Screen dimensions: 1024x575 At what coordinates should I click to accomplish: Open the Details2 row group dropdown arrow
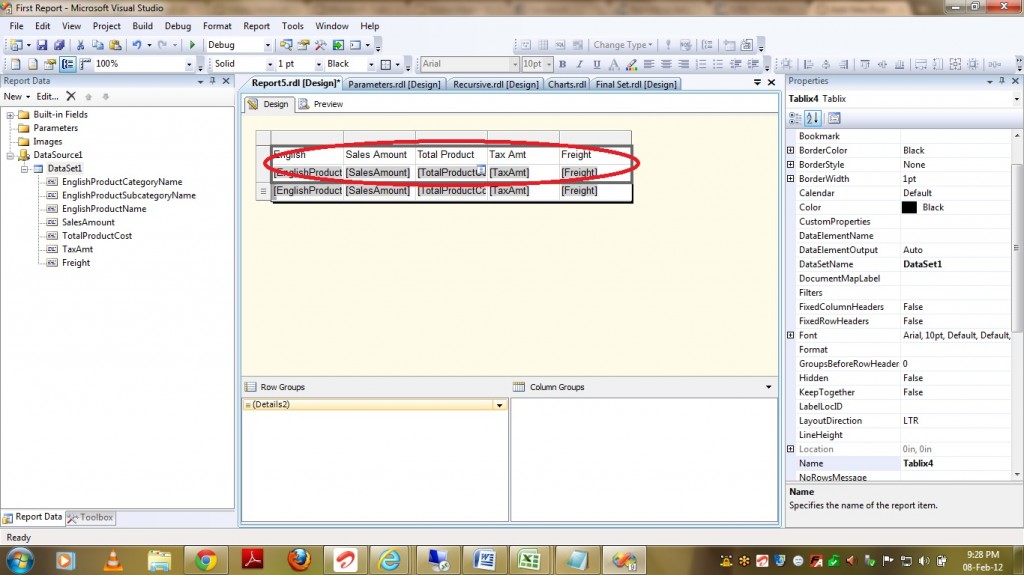point(499,405)
